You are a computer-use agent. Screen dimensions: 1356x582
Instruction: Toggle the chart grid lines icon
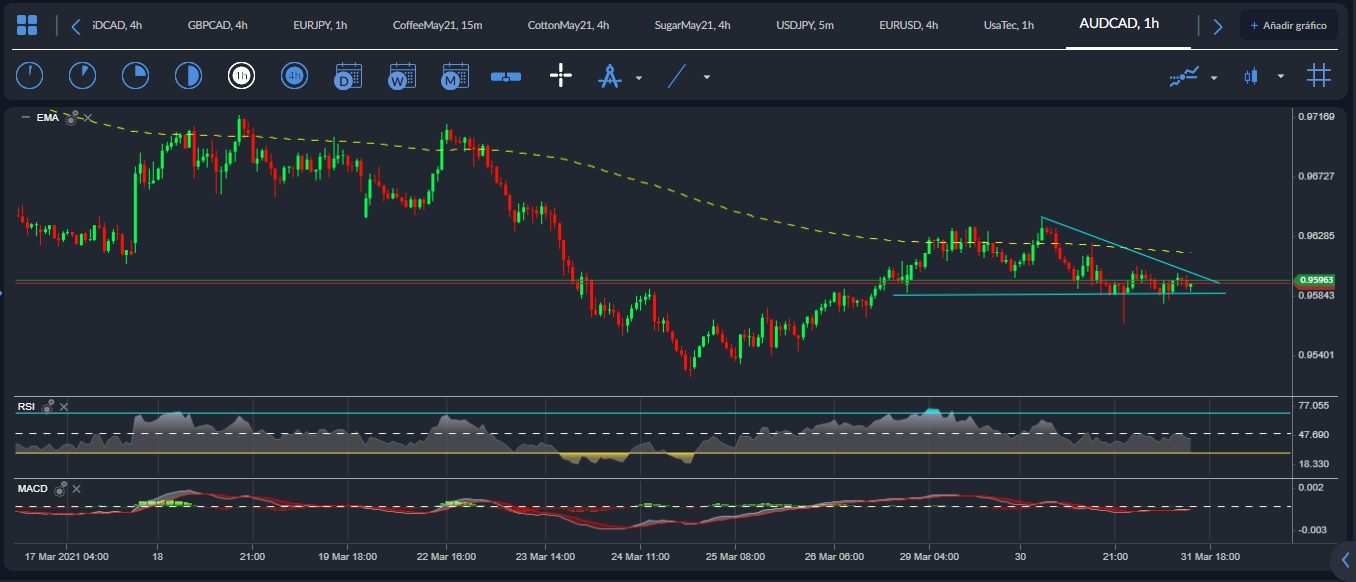(1319, 75)
